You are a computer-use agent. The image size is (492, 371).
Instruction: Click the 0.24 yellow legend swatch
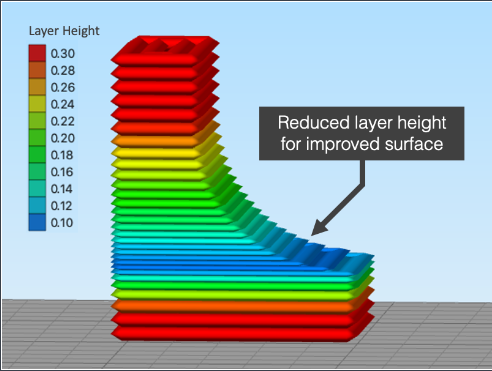(x=37, y=104)
